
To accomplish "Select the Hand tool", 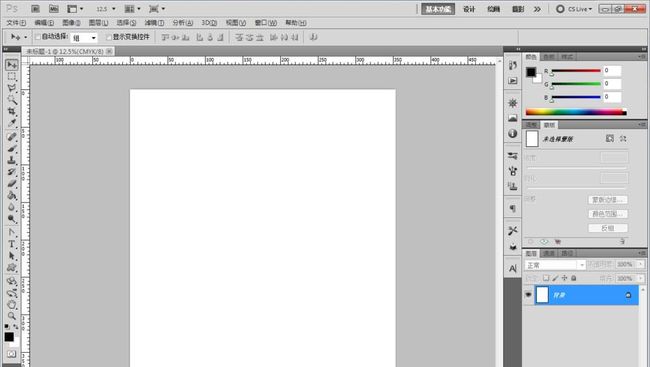I will pos(12,304).
